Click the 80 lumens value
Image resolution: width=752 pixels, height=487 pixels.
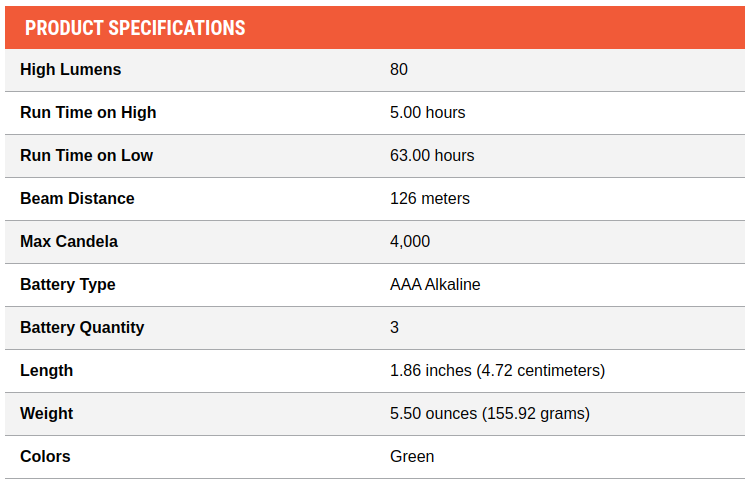[399, 70]
